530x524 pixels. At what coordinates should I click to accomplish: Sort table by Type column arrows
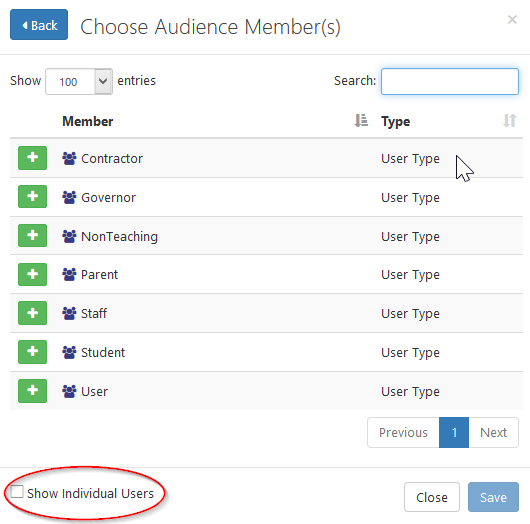pyautogui.click(x=509, y=121)
